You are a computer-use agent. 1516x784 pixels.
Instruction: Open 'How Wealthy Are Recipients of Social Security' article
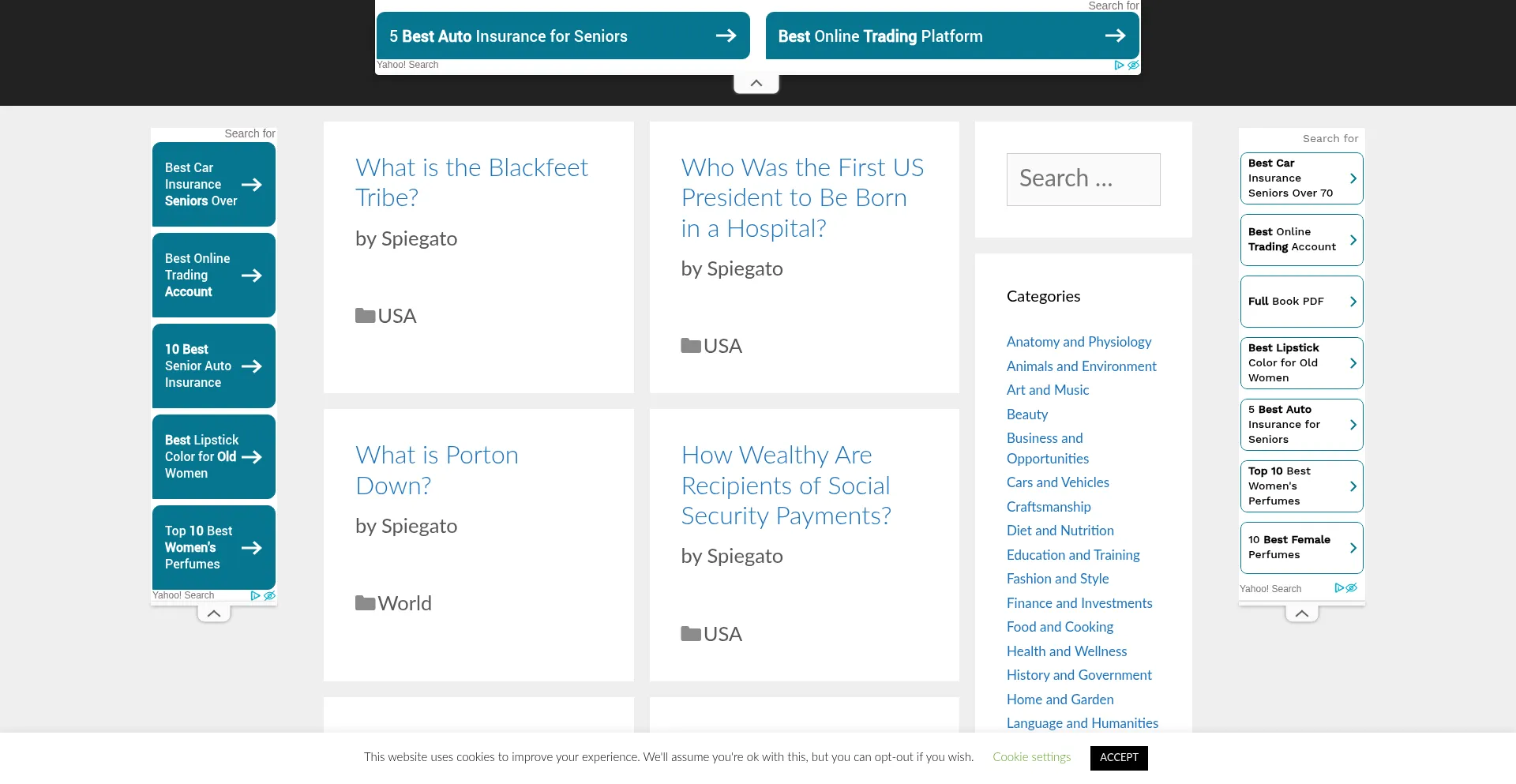786,486
